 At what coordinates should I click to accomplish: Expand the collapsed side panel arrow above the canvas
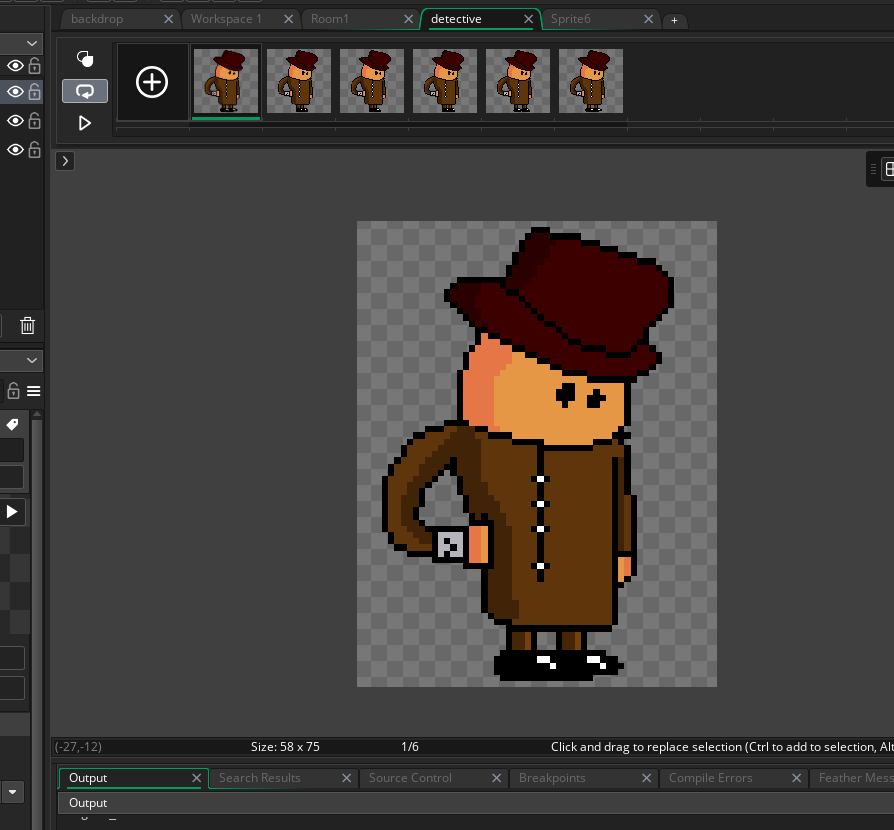coord(64,161)
